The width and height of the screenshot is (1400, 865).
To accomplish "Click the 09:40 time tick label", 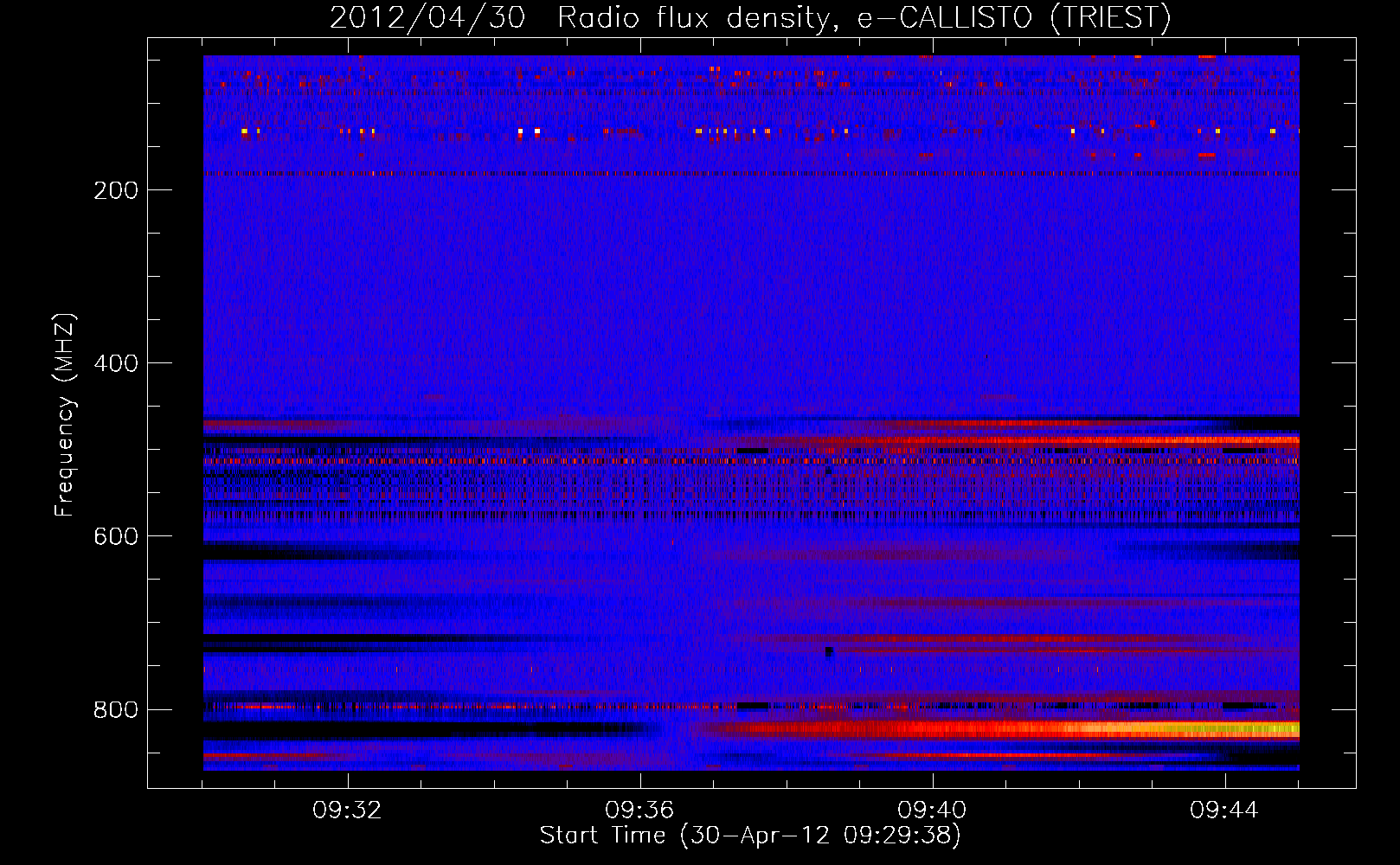I will (933, 811).
